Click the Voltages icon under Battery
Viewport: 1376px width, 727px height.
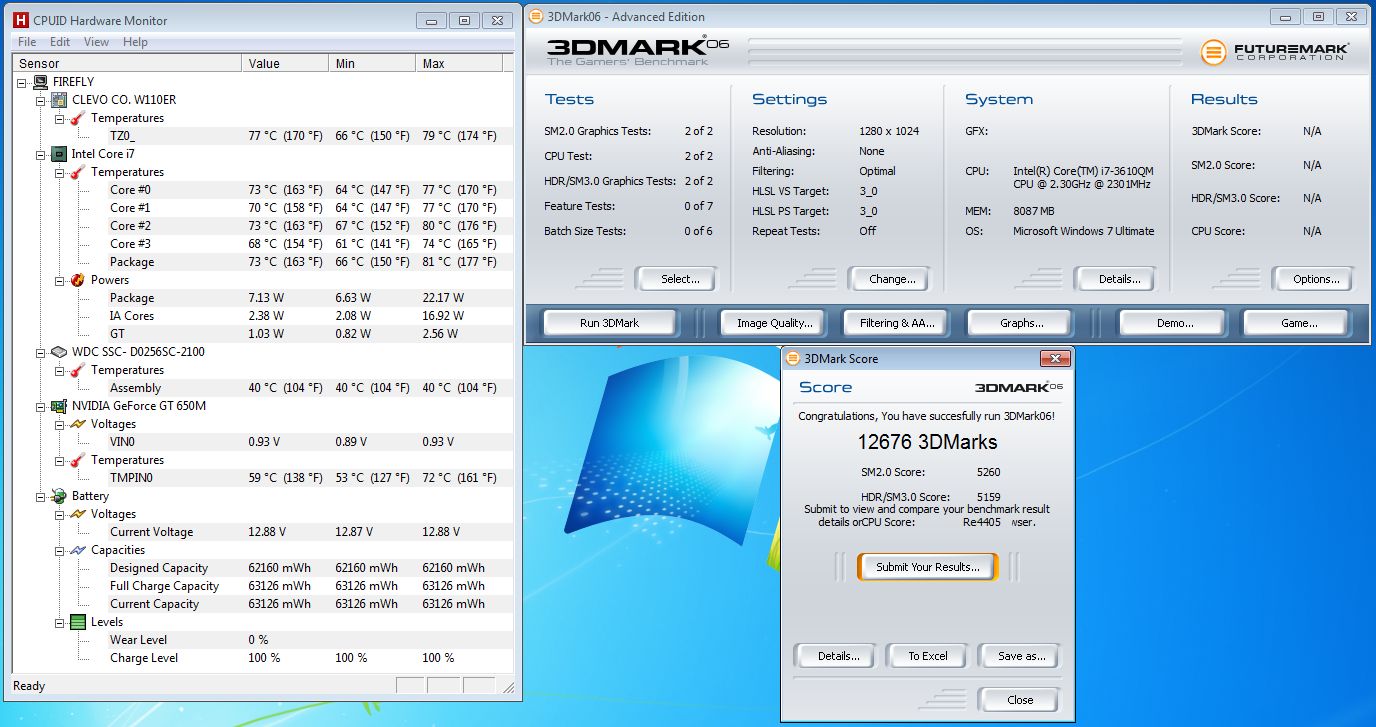pos(79,514)
